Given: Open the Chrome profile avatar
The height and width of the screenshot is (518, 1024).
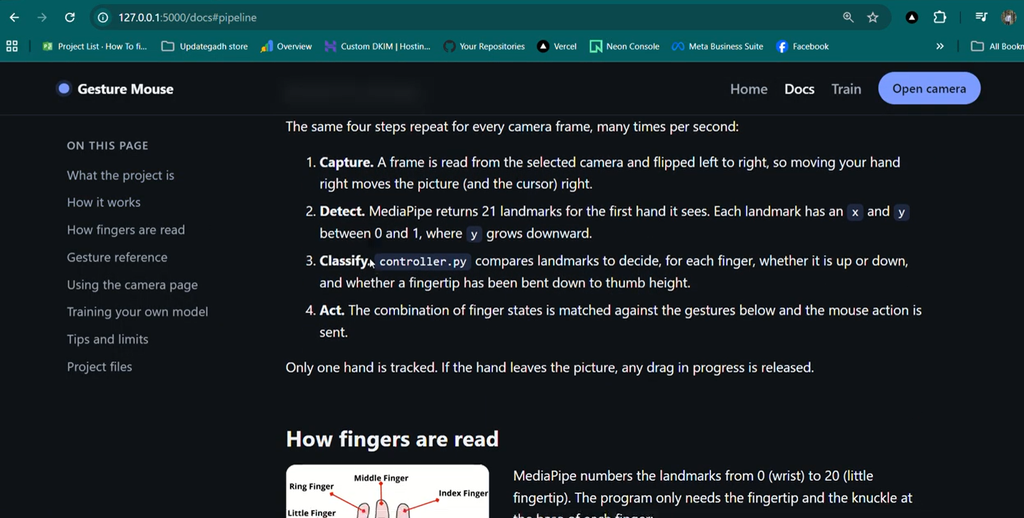Looking at the screenshot, I should point(1008,18).
